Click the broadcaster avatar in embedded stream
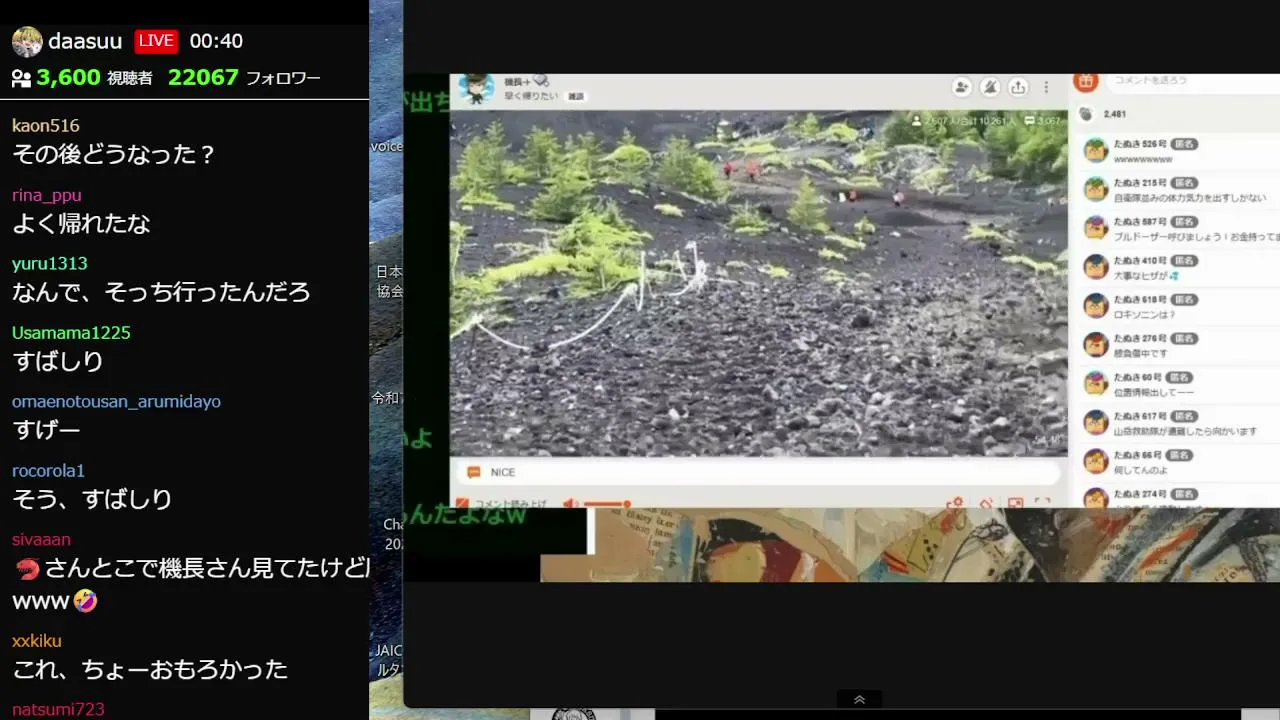1280x720 pixels. [x=475, y=88]
